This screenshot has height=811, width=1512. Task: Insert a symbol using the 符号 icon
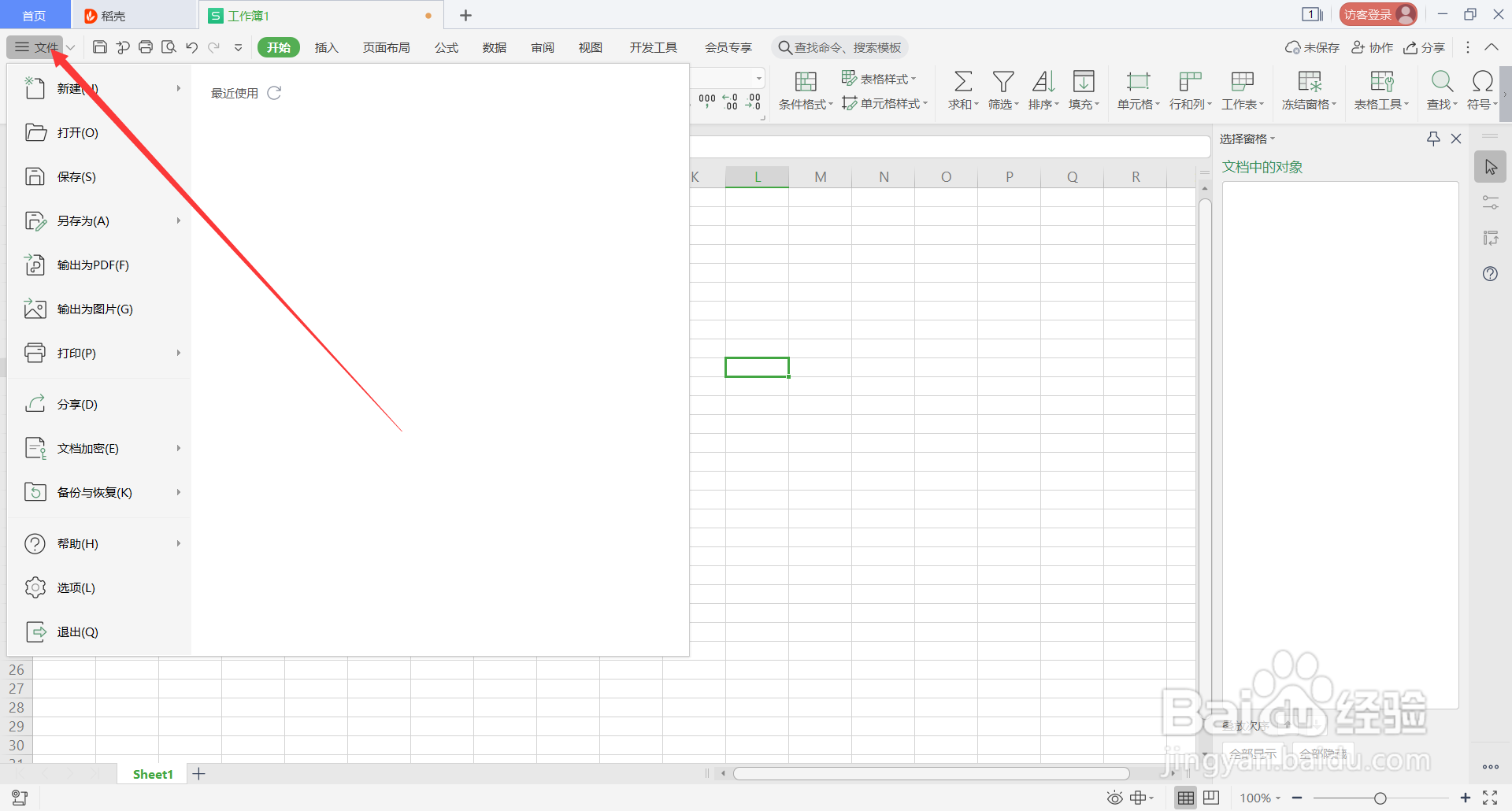tap(1480, 89)
